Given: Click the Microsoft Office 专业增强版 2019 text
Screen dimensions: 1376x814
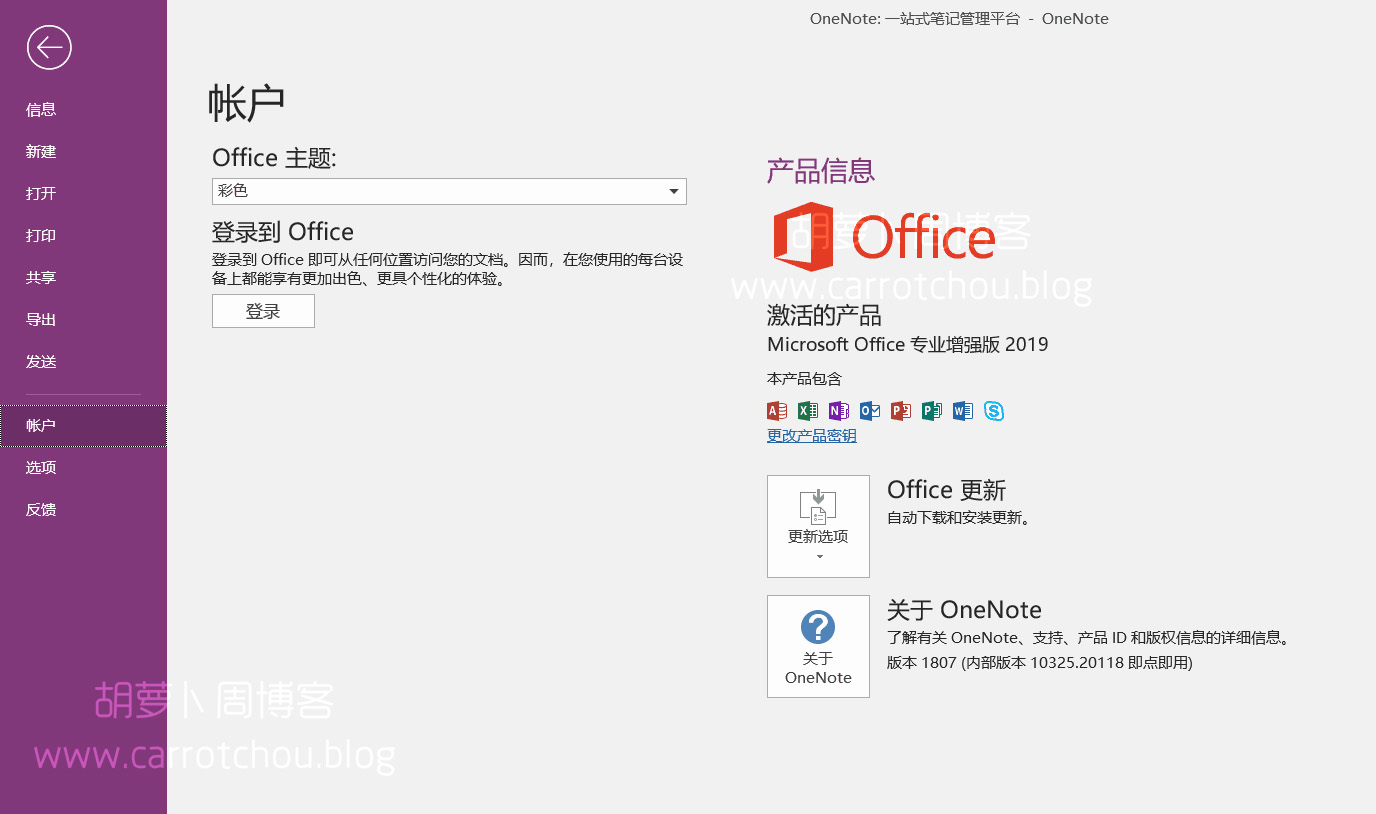Looking at the screenshot, I should pos(908,345).
